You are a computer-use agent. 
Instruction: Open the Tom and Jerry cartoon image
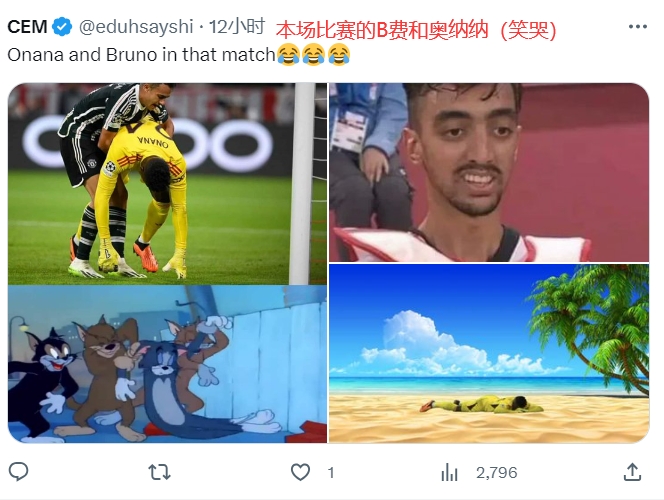pos(167,364)
